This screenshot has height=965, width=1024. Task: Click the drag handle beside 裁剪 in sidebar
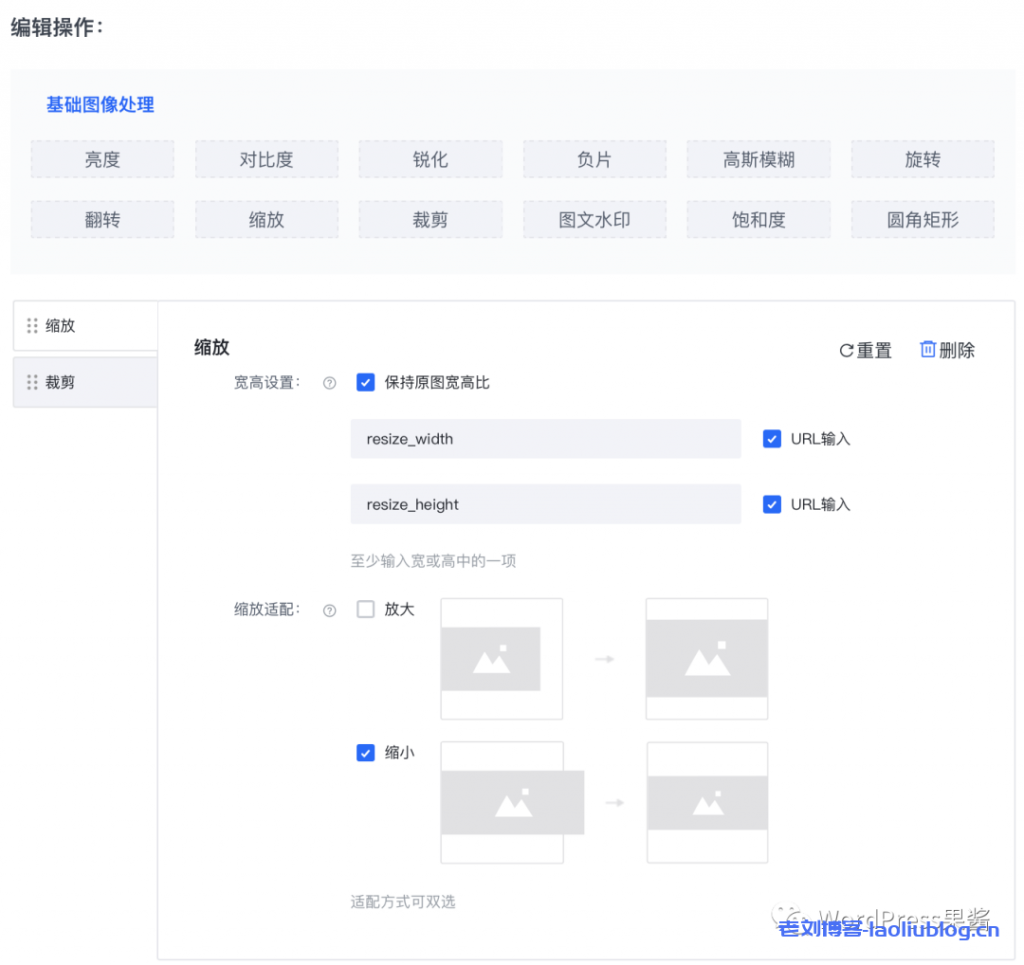[x=31, y=382]
